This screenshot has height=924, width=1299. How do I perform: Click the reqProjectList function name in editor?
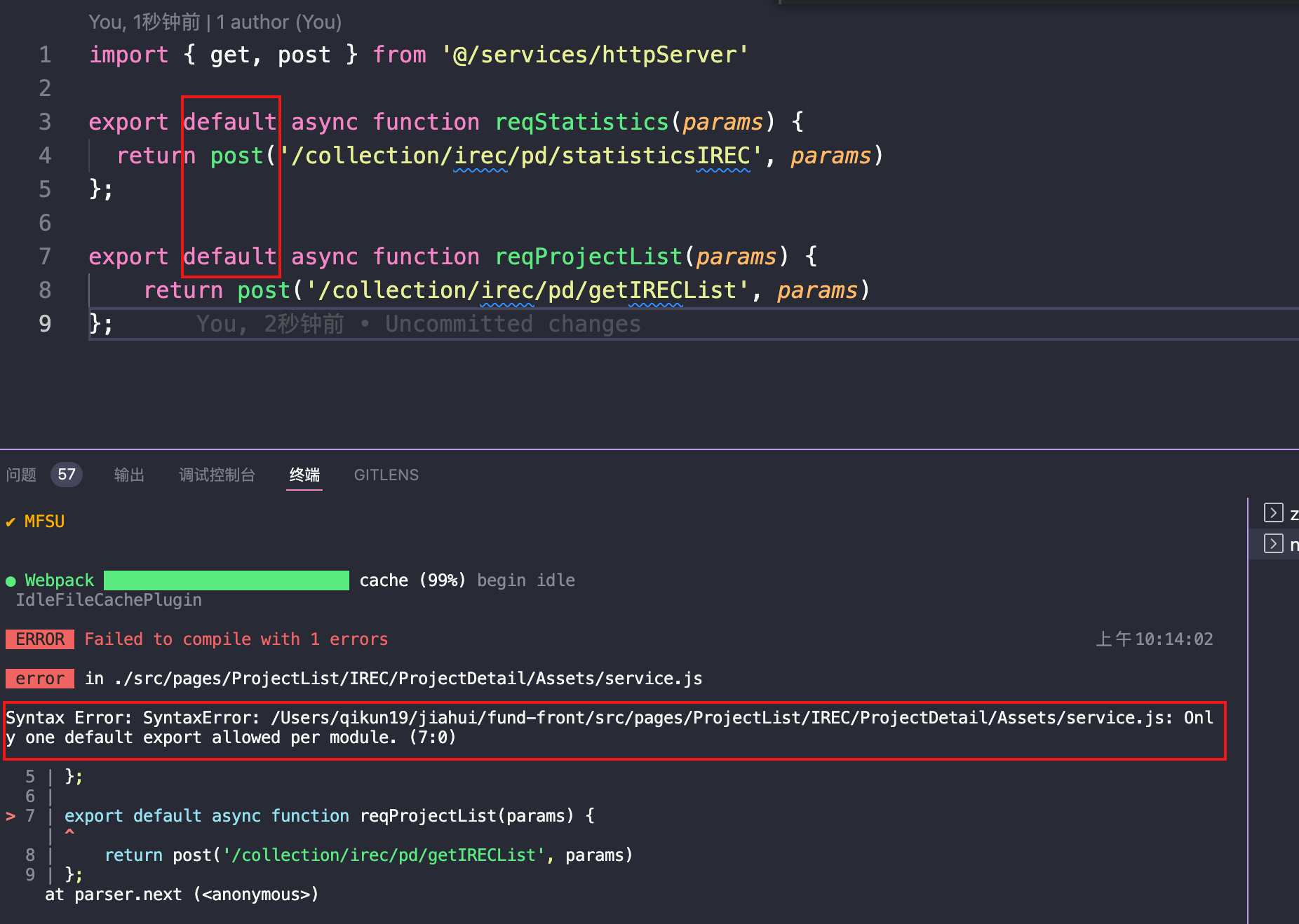tap(588, 257)
